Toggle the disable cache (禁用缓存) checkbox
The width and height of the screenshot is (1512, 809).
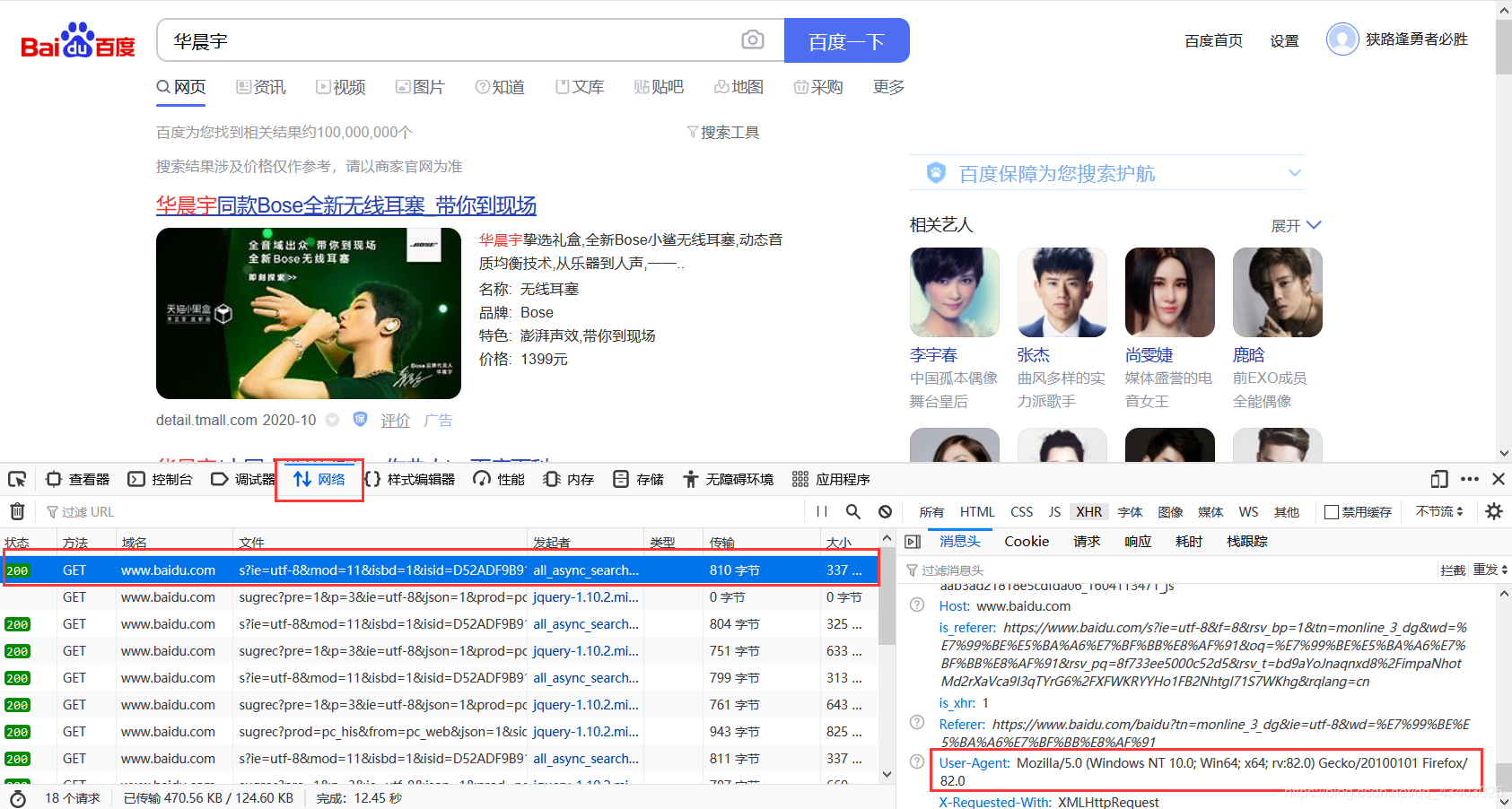[1332, 512]
